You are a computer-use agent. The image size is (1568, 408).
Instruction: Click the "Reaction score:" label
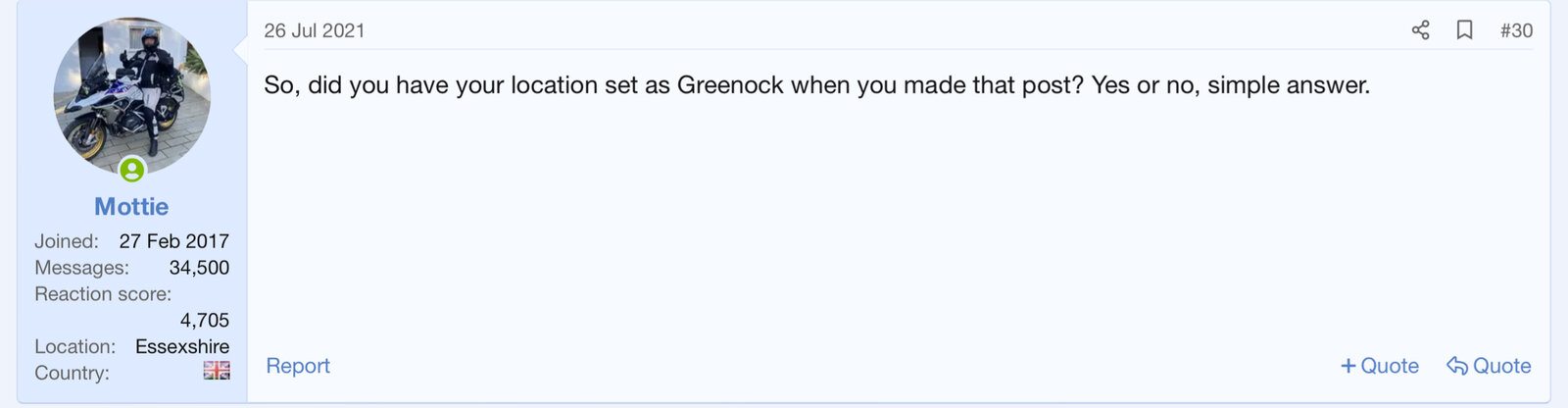click(103, 294)
